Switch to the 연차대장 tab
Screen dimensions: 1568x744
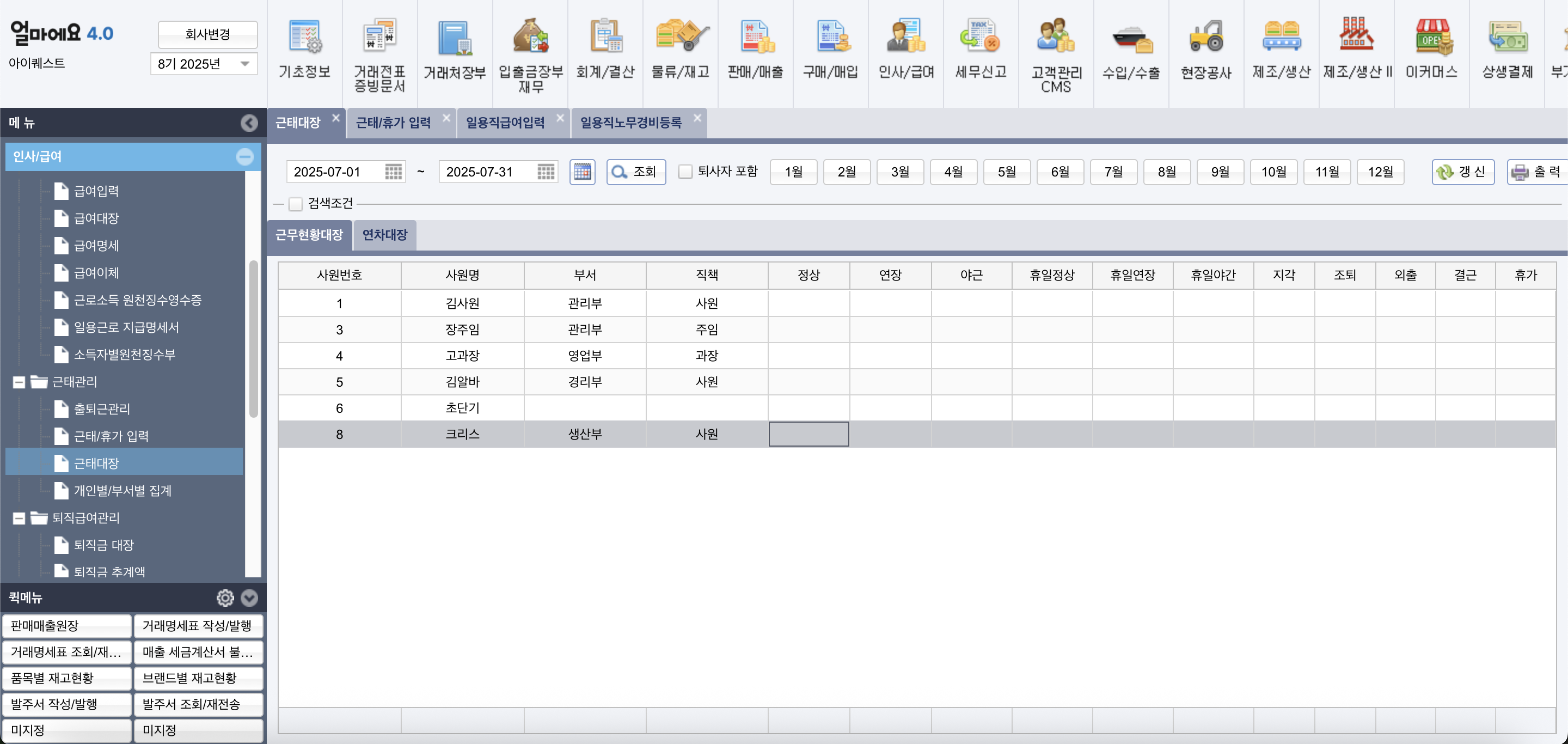385,235
